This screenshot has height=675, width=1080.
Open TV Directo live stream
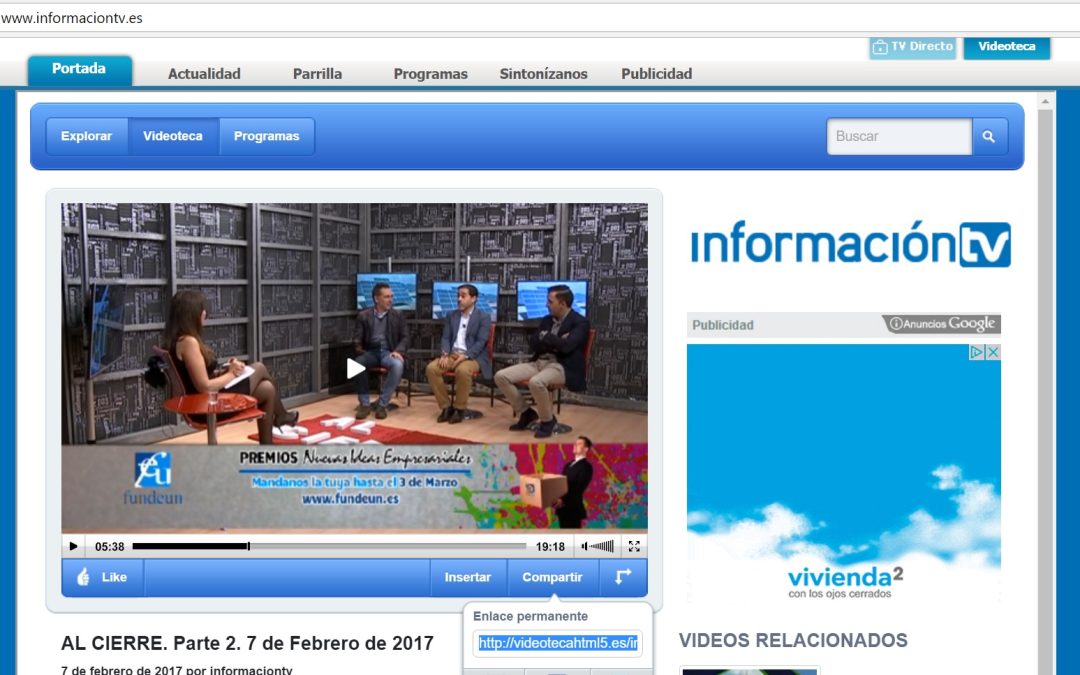click(x=912, y=47)
